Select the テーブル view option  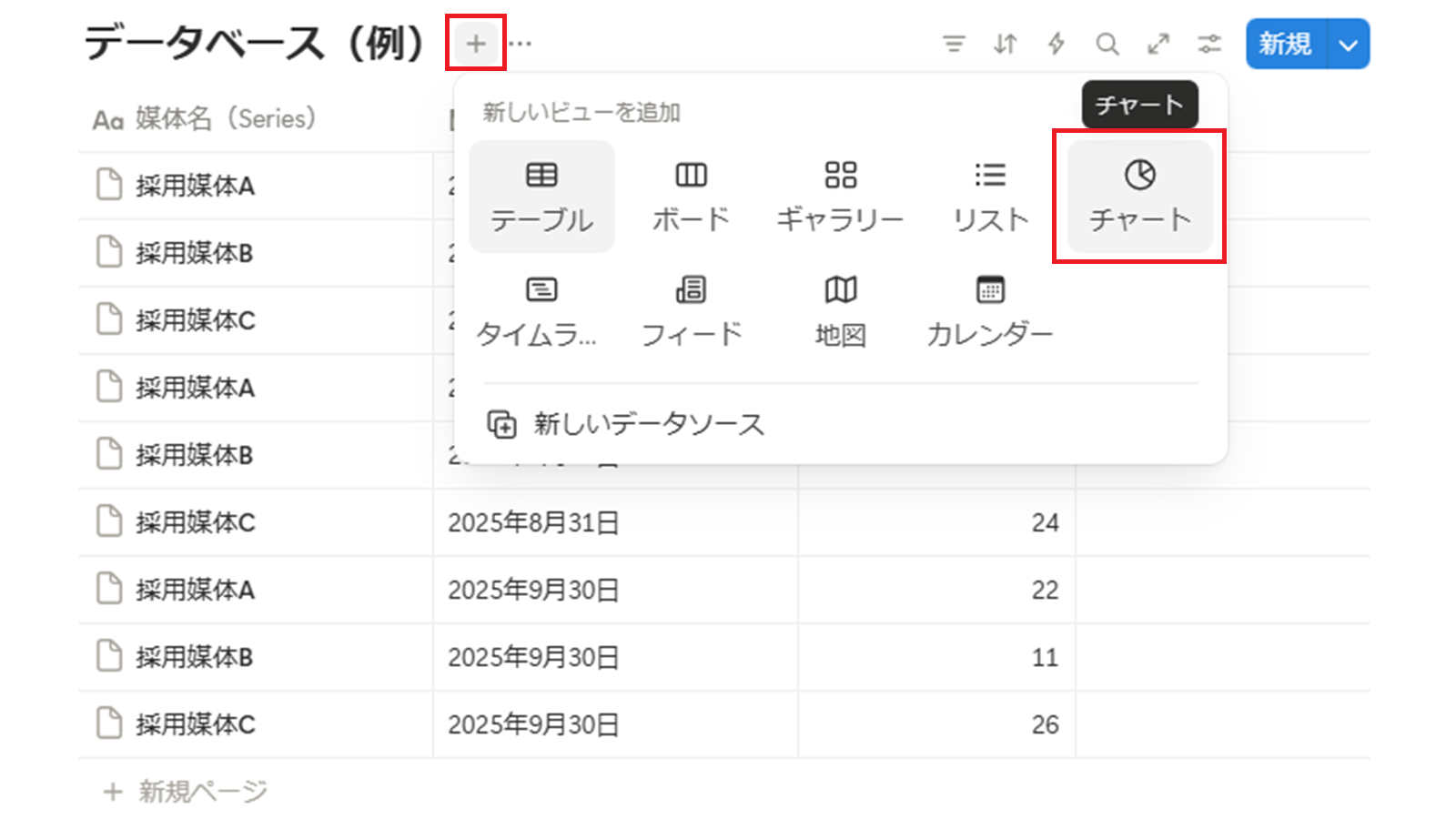point(541,197)
